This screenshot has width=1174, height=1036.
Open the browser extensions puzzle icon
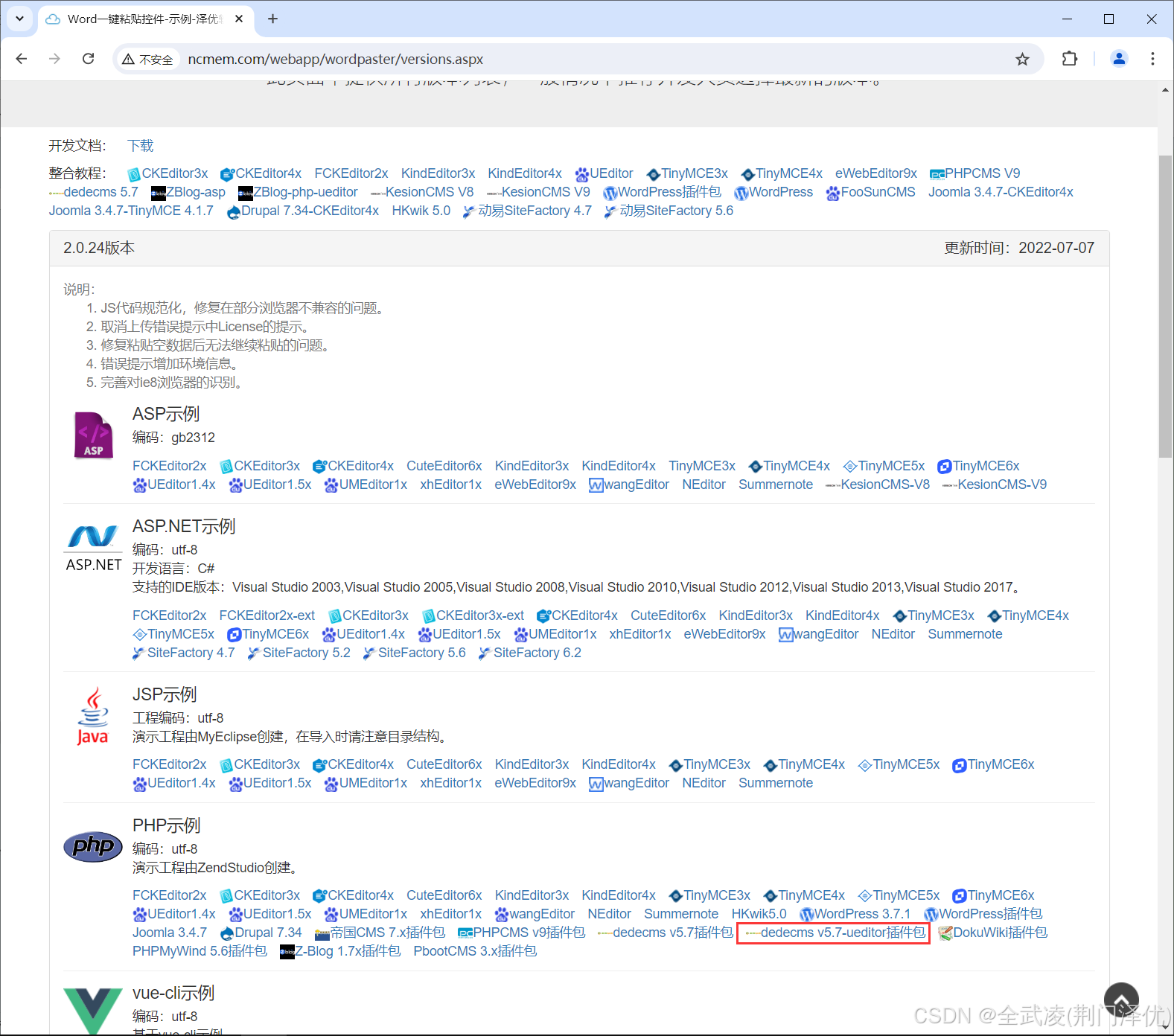1070,59
